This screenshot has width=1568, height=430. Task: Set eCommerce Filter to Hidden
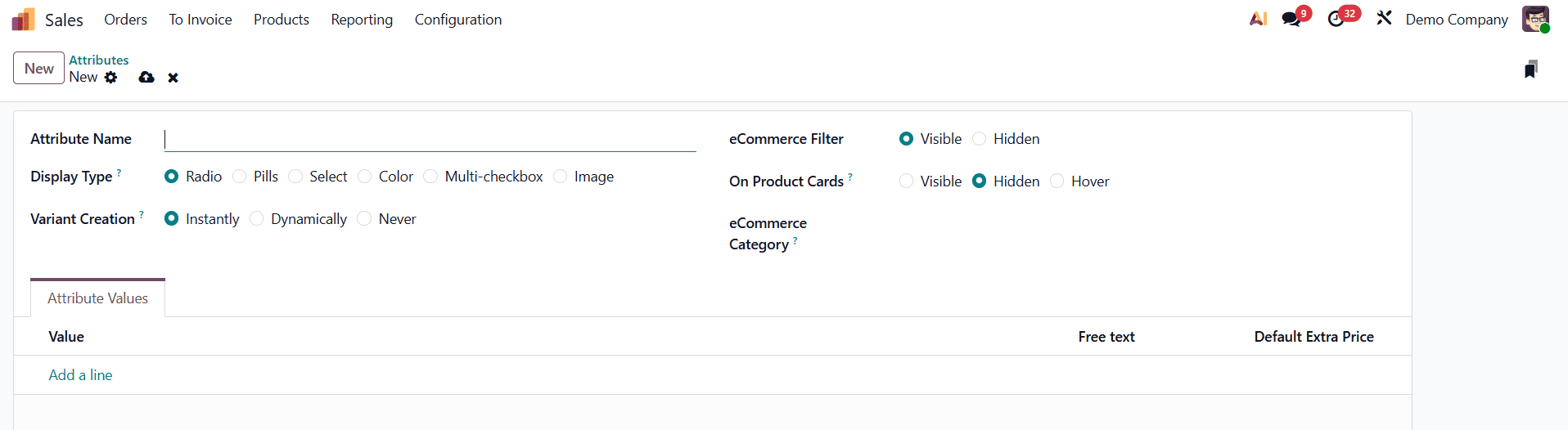(x=980, y=139)
